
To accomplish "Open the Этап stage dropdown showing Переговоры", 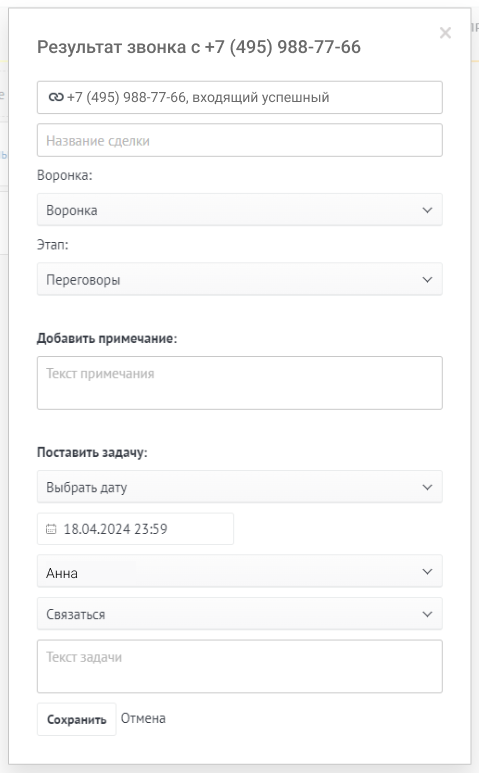I will 240,280.
